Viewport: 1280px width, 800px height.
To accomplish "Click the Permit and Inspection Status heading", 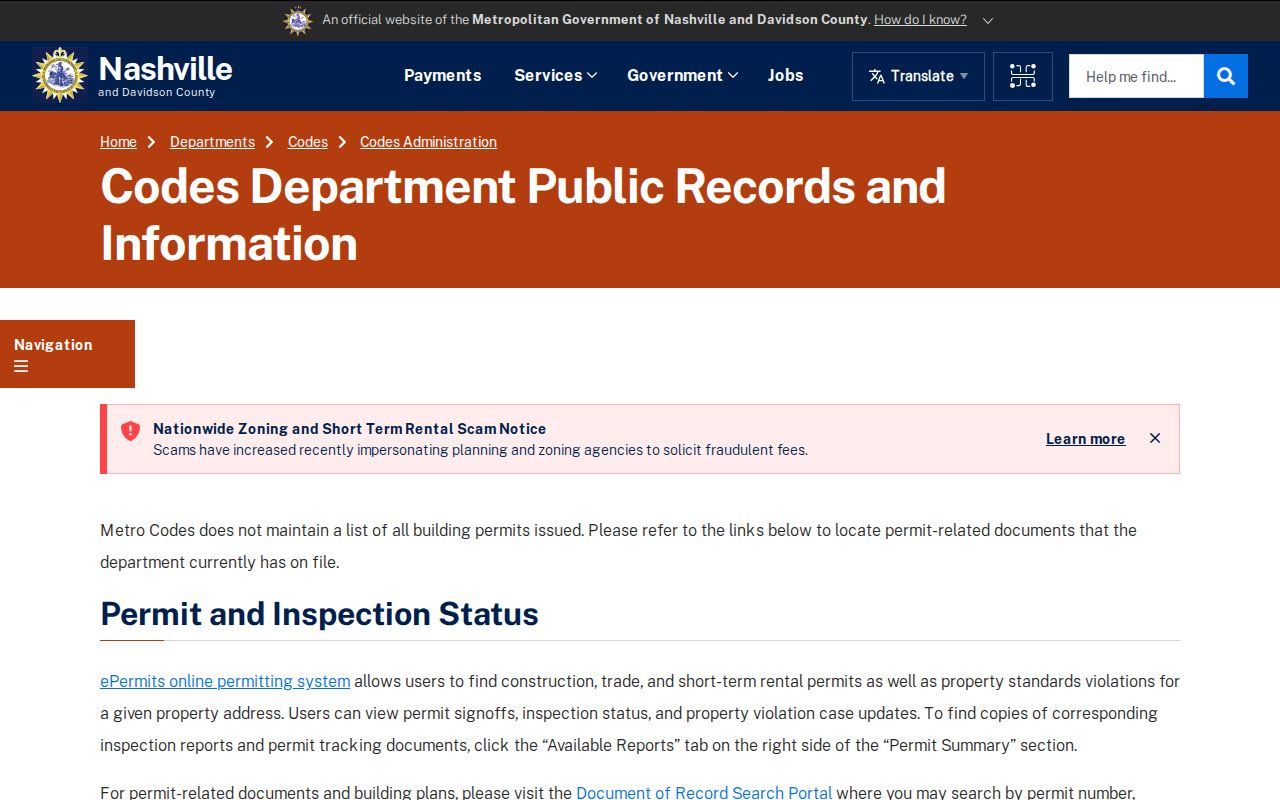I will point(320,614).
